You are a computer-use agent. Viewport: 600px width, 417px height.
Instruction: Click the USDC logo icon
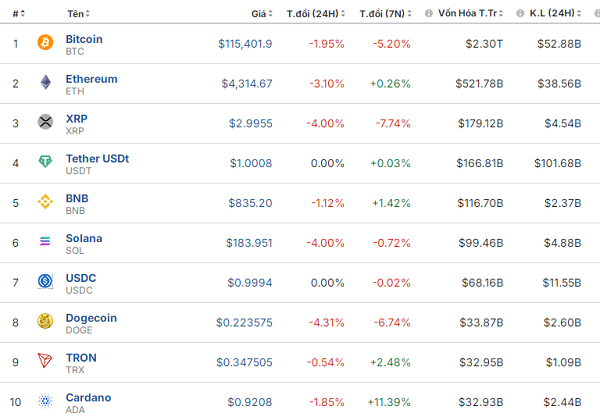click(45, 281)
